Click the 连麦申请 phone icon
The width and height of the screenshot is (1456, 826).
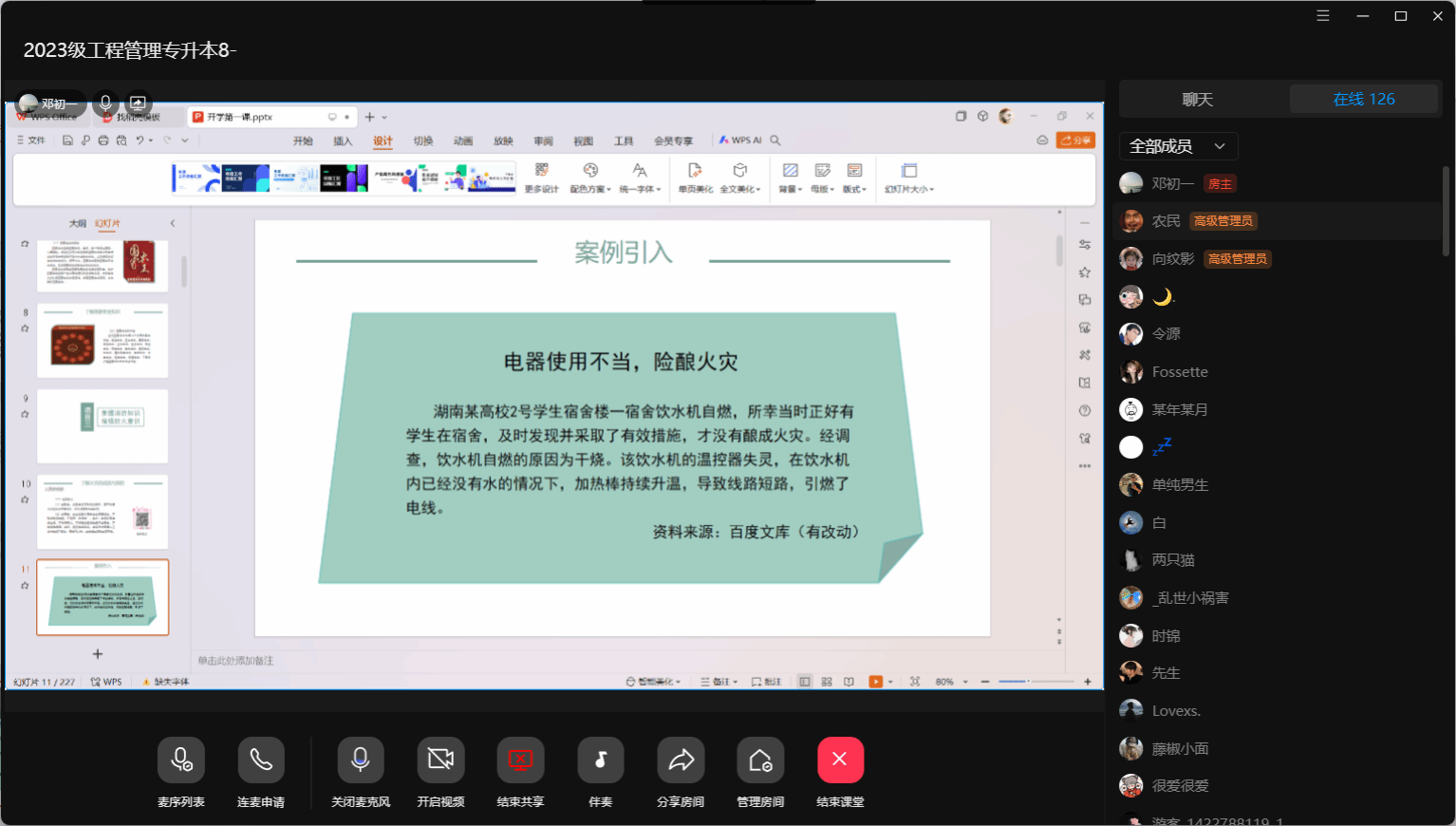coord(261,760)
